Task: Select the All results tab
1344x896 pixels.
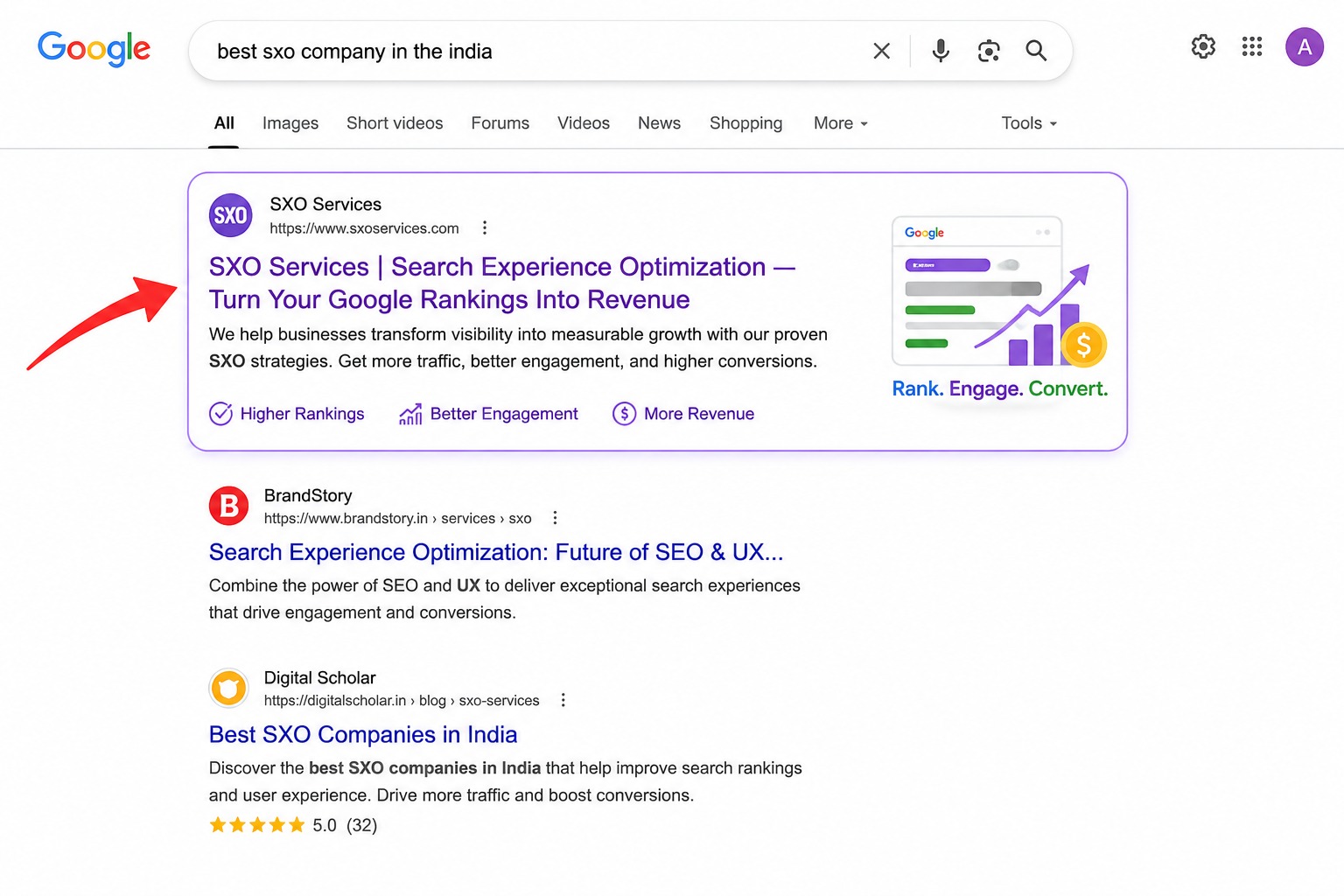Action: coord(224,123)
